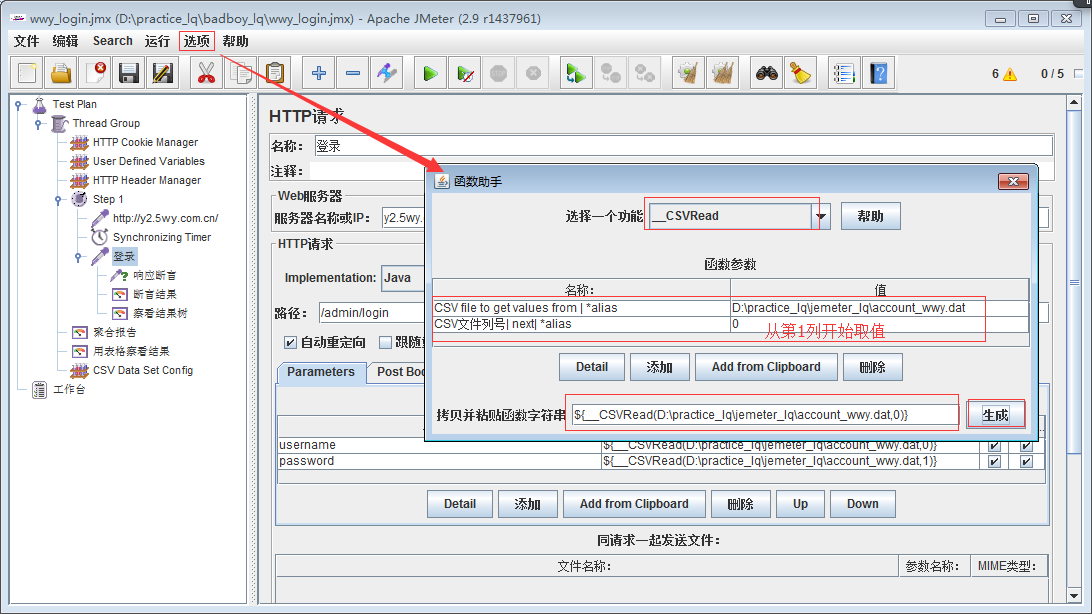Toggle last checkbox in username row
This screenshot has height=614, width=1092.
pyautogui.click(x=1026, y=446)
